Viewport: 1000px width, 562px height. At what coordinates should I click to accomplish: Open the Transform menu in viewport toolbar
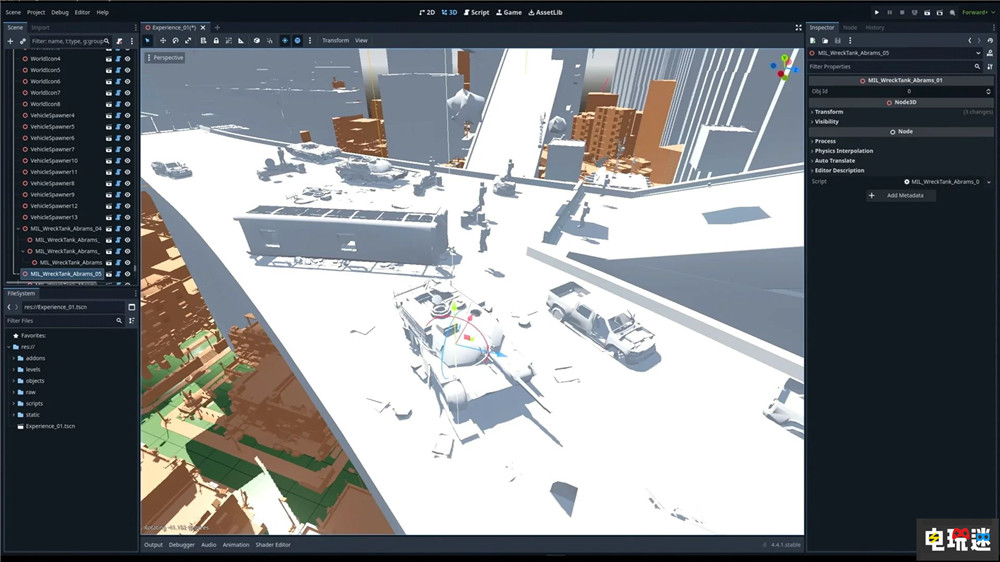click(x=335, y=40)
